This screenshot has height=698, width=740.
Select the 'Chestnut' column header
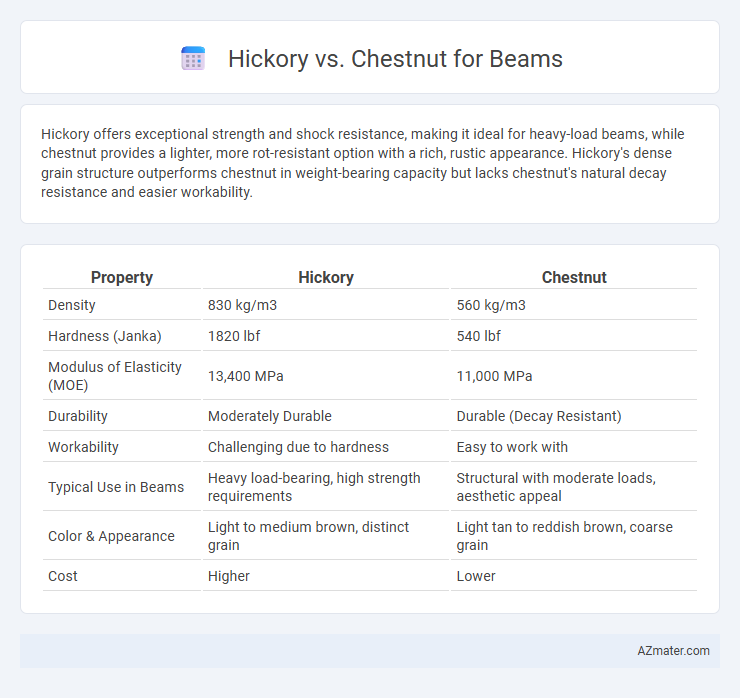(x=574, y=277)
